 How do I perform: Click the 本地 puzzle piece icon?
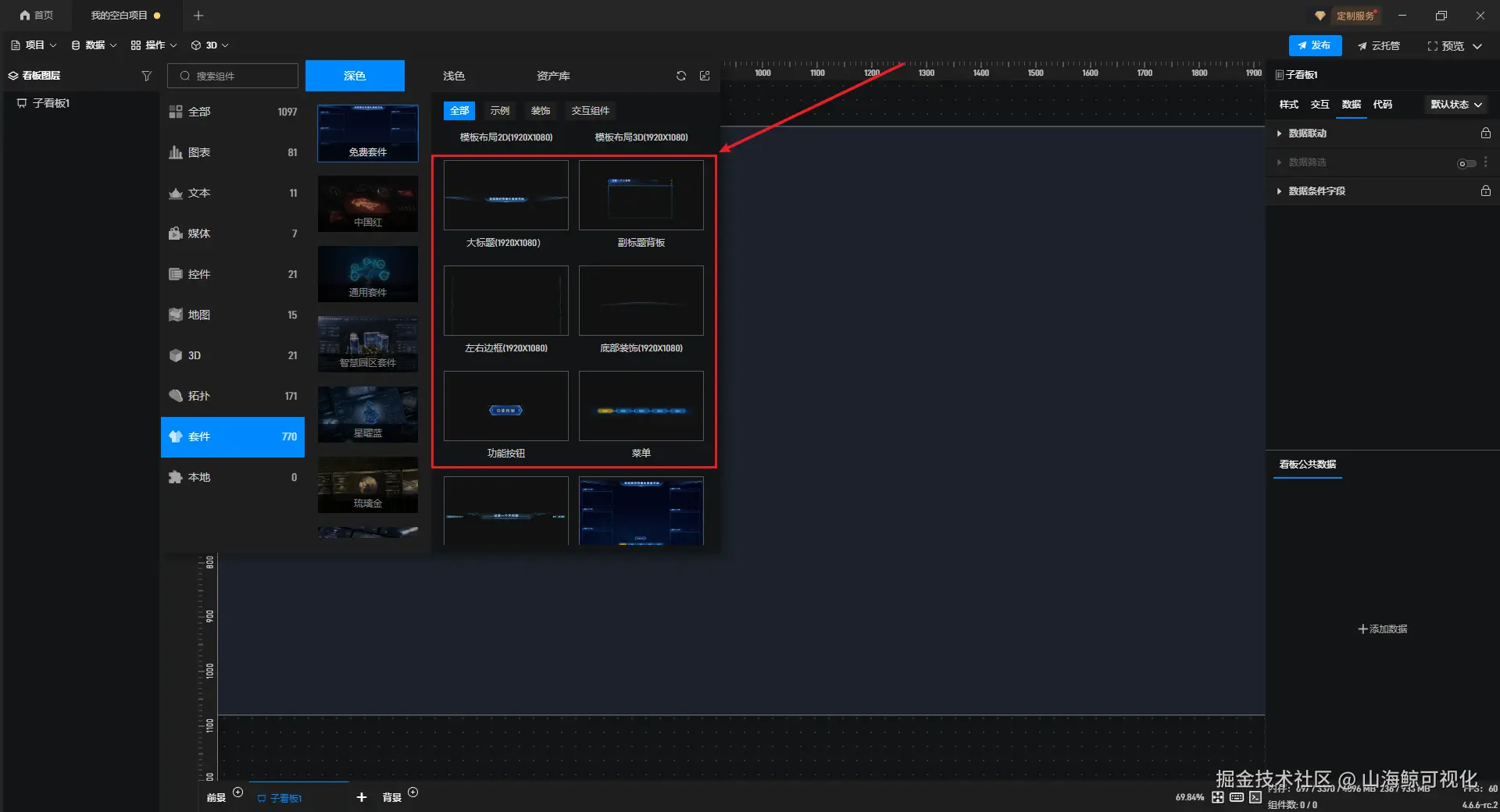click(x=176, y=477)
